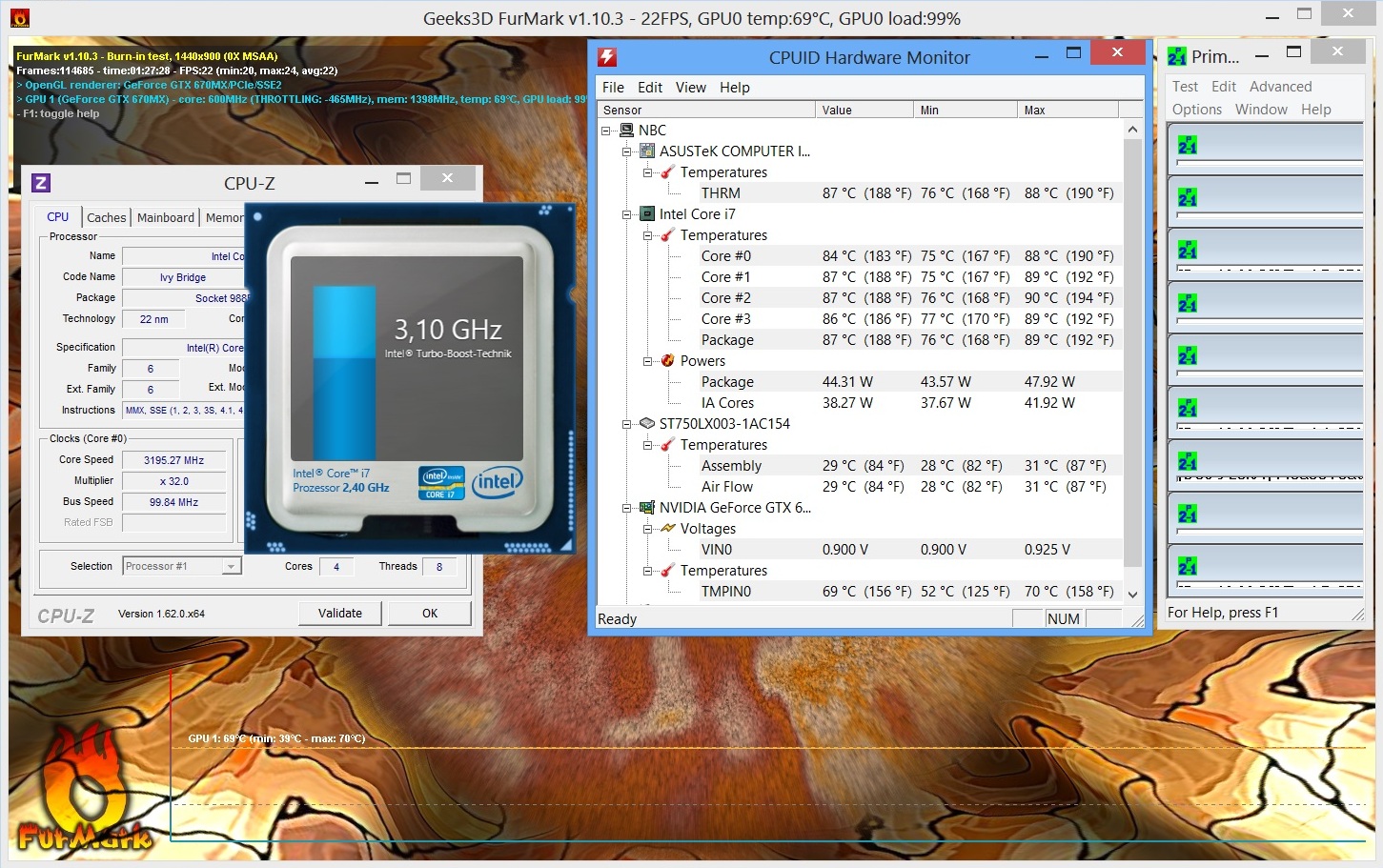Viewport: 1383px width, 868px height.
Task: Click thermometer icon of Temperatures under ASUSTeK
Action: pyautogui.click(x=668, y=172)
